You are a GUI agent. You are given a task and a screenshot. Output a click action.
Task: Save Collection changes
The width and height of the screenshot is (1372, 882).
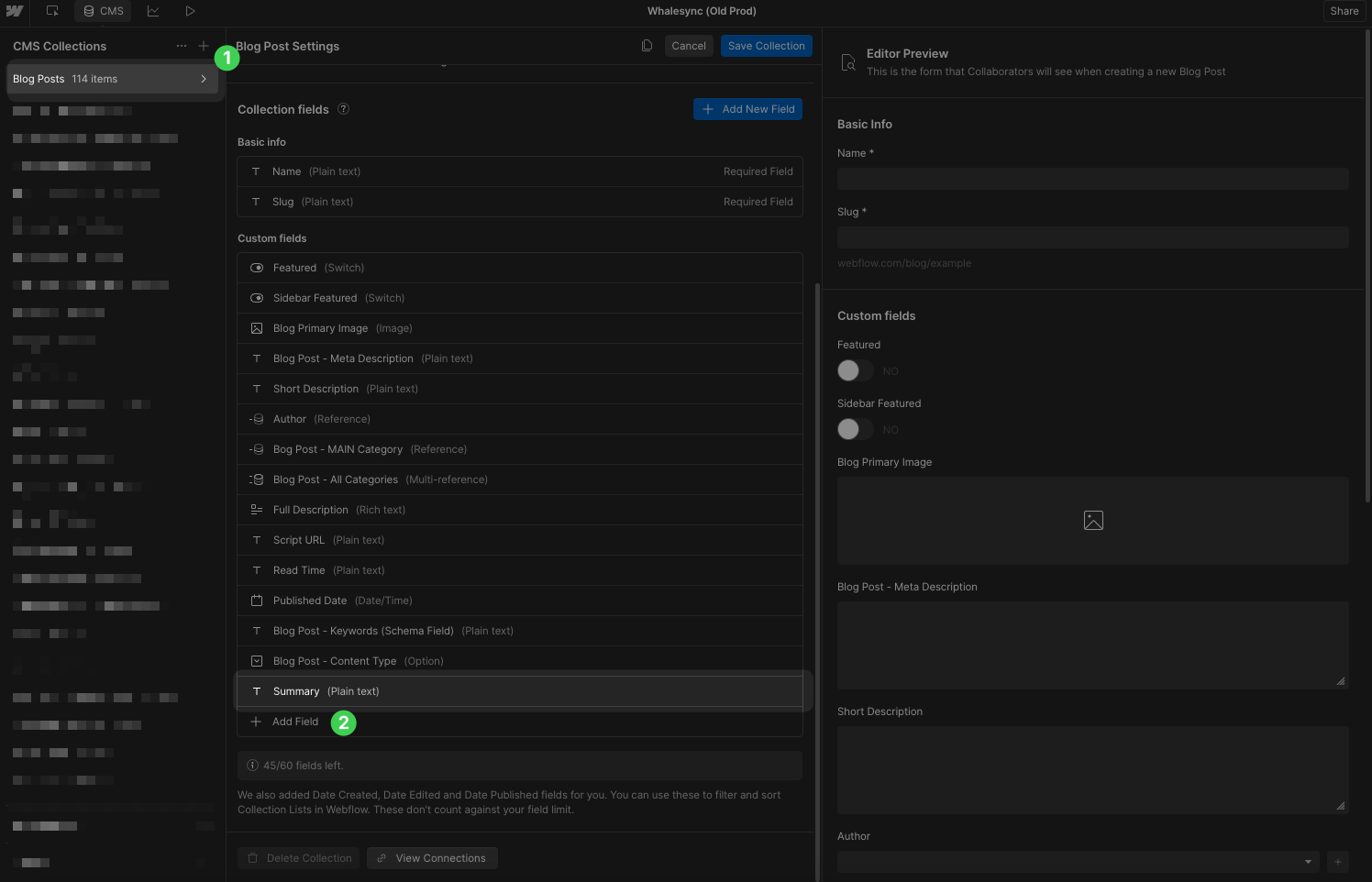(767, 46)
